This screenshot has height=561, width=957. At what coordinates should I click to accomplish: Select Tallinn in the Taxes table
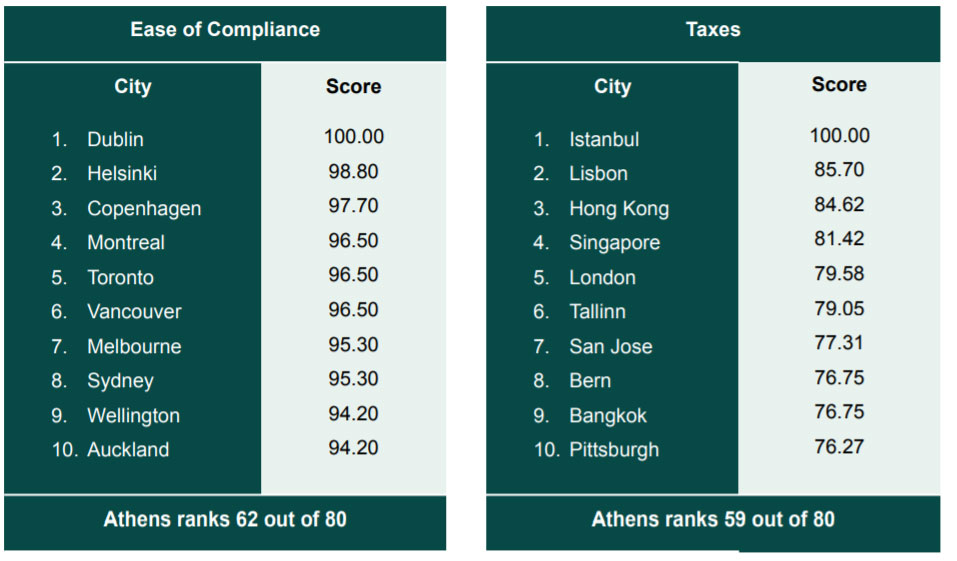tap(598, 311)
